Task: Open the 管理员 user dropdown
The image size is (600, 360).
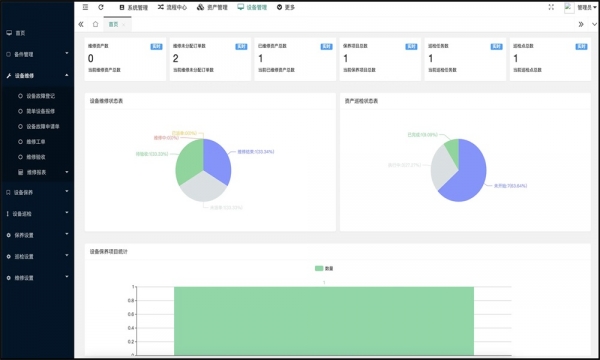Action: pyautogui.click(x=587, y=7)
